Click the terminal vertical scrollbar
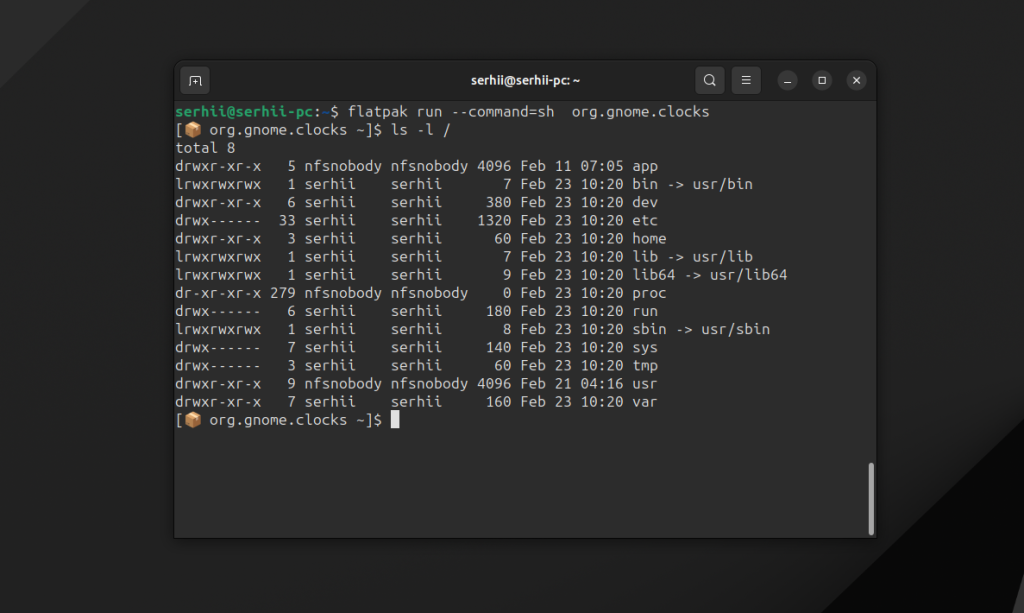Viewport: 1024px width, 613px height. tap(871, 499)
